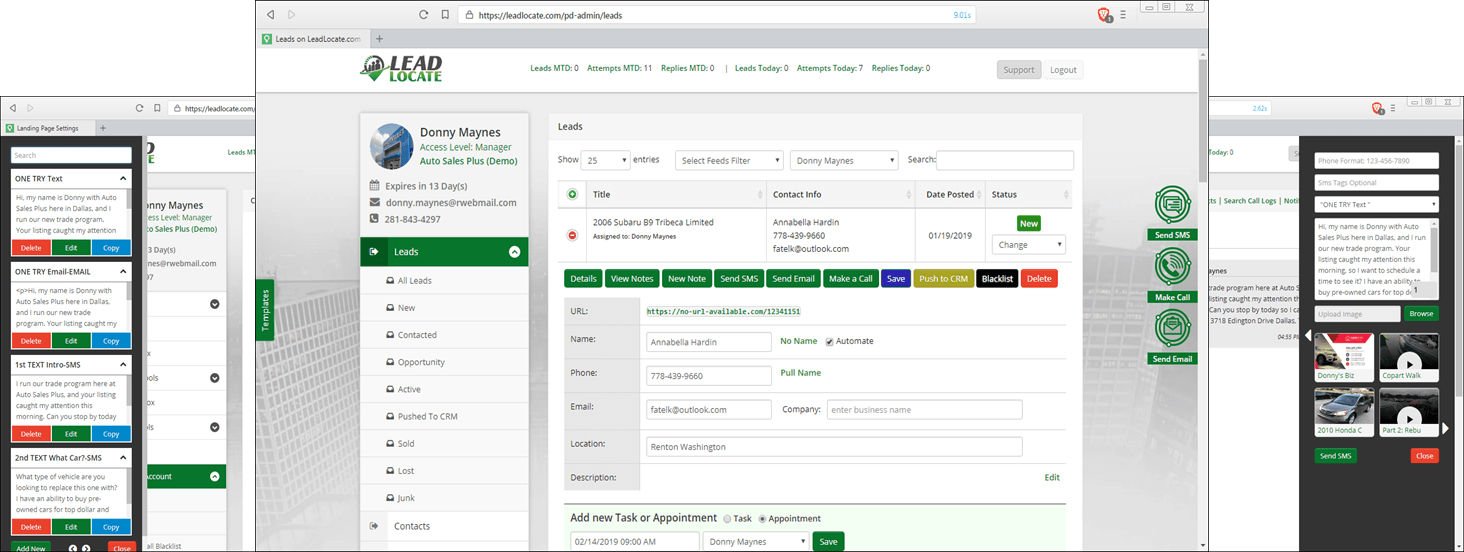Click the Company name input field
This screenshot has height=552, width=1464.
(x=924, y=409)
